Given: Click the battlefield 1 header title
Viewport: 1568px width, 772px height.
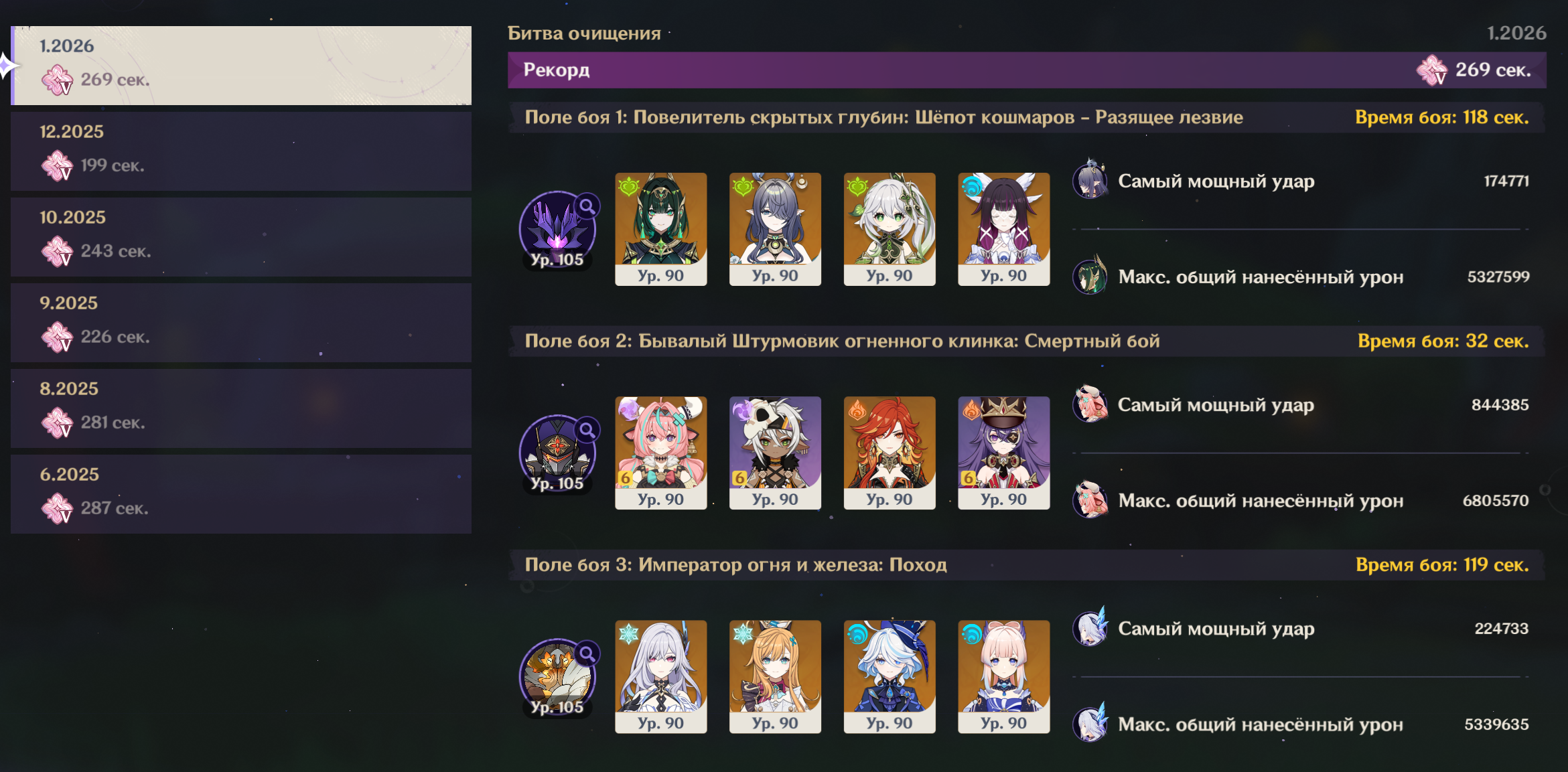Looking at the screenshot, I should click(x=883, y=118).
